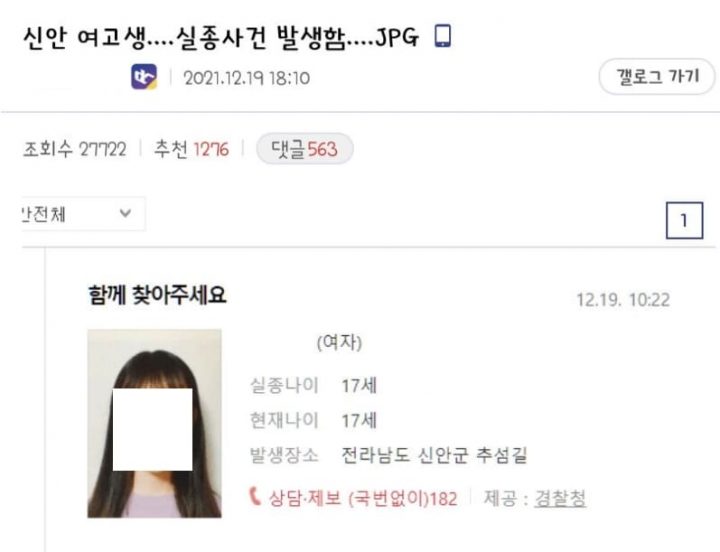Open the 갤로그 가기 button
This screenshot has height=552, width=720.
click(x=657, y=76)
